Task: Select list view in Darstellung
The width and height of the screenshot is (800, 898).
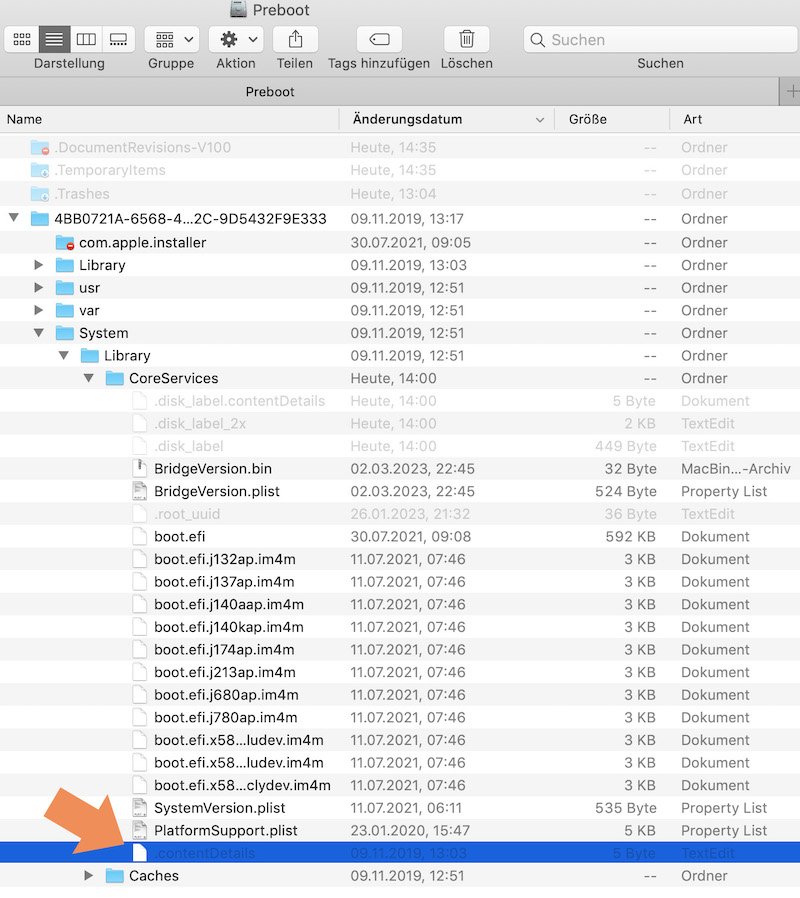Action: 54,40
